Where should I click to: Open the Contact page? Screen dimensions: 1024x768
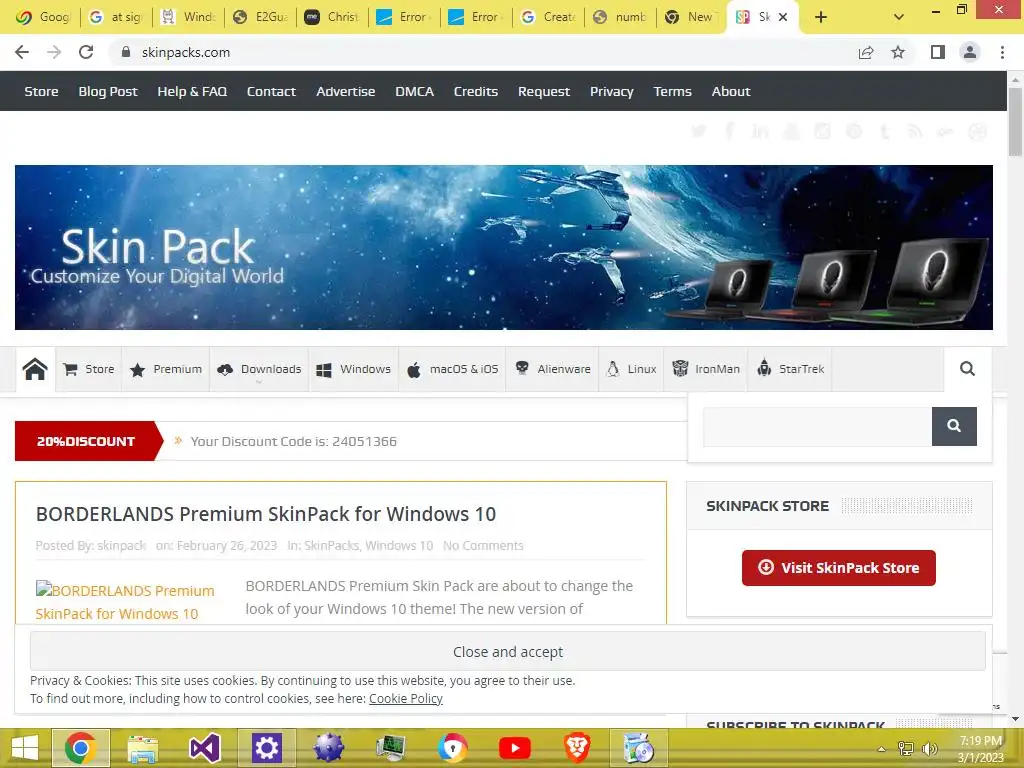(271, 91)
